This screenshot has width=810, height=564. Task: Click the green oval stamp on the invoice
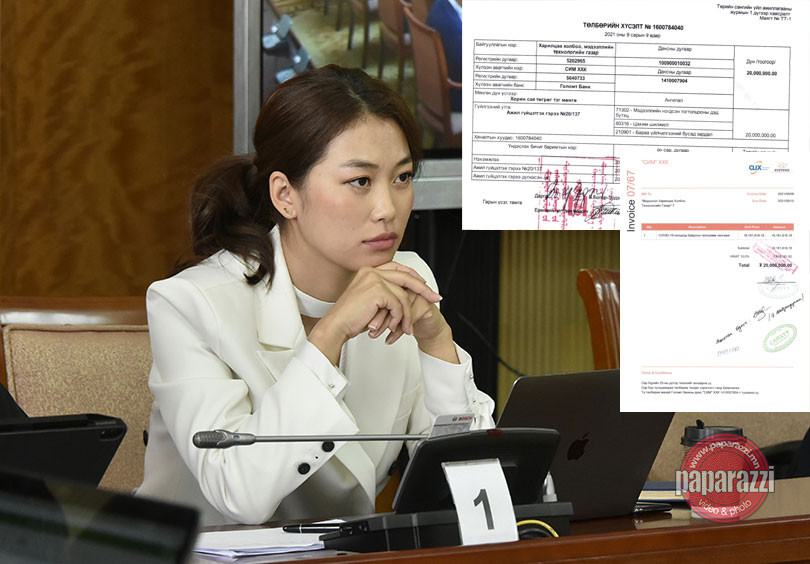pos(780,338)
